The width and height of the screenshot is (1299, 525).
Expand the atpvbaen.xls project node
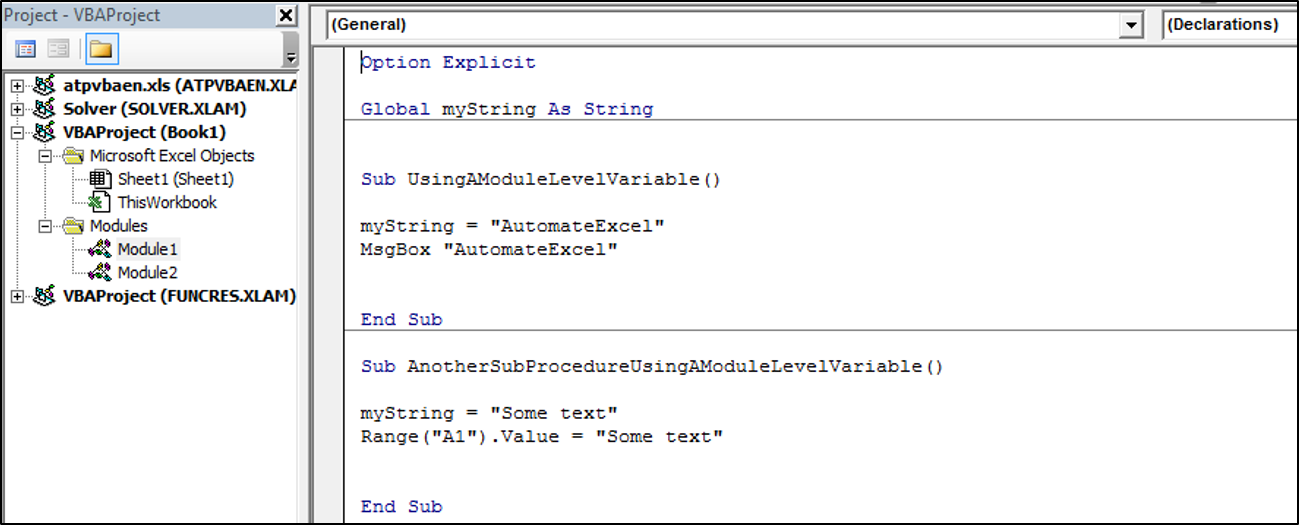click(x=17, y=85)
